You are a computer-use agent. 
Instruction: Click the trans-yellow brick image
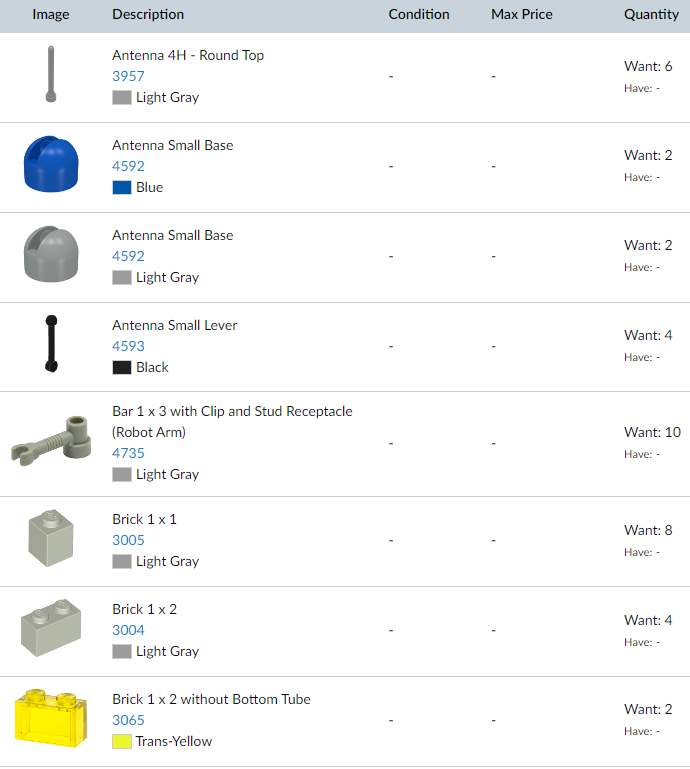(x=50, y=718)
